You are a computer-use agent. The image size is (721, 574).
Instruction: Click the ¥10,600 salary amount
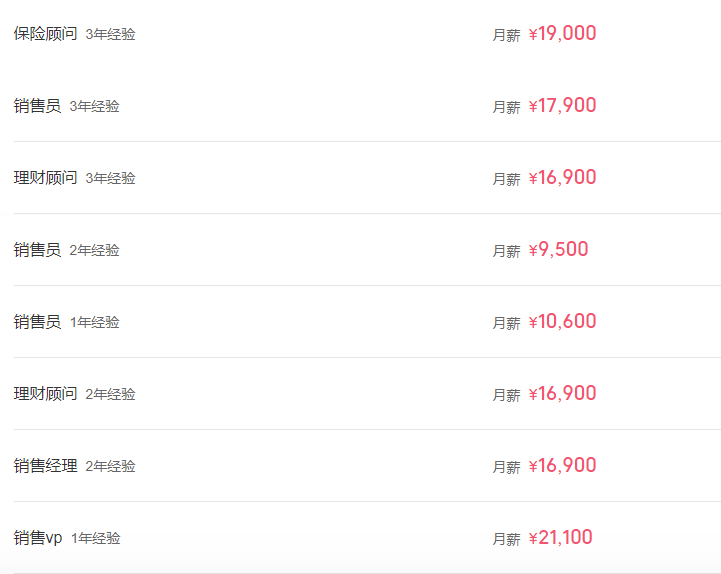[562, 321]
